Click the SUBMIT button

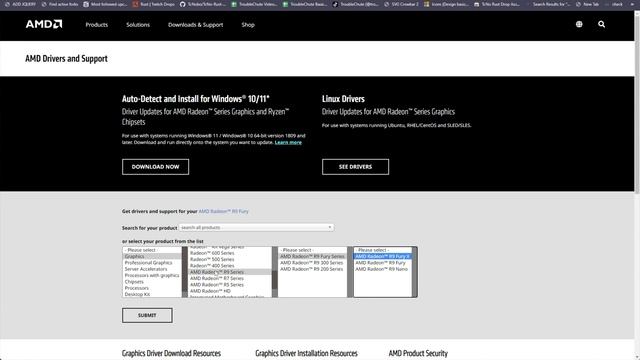147,316
